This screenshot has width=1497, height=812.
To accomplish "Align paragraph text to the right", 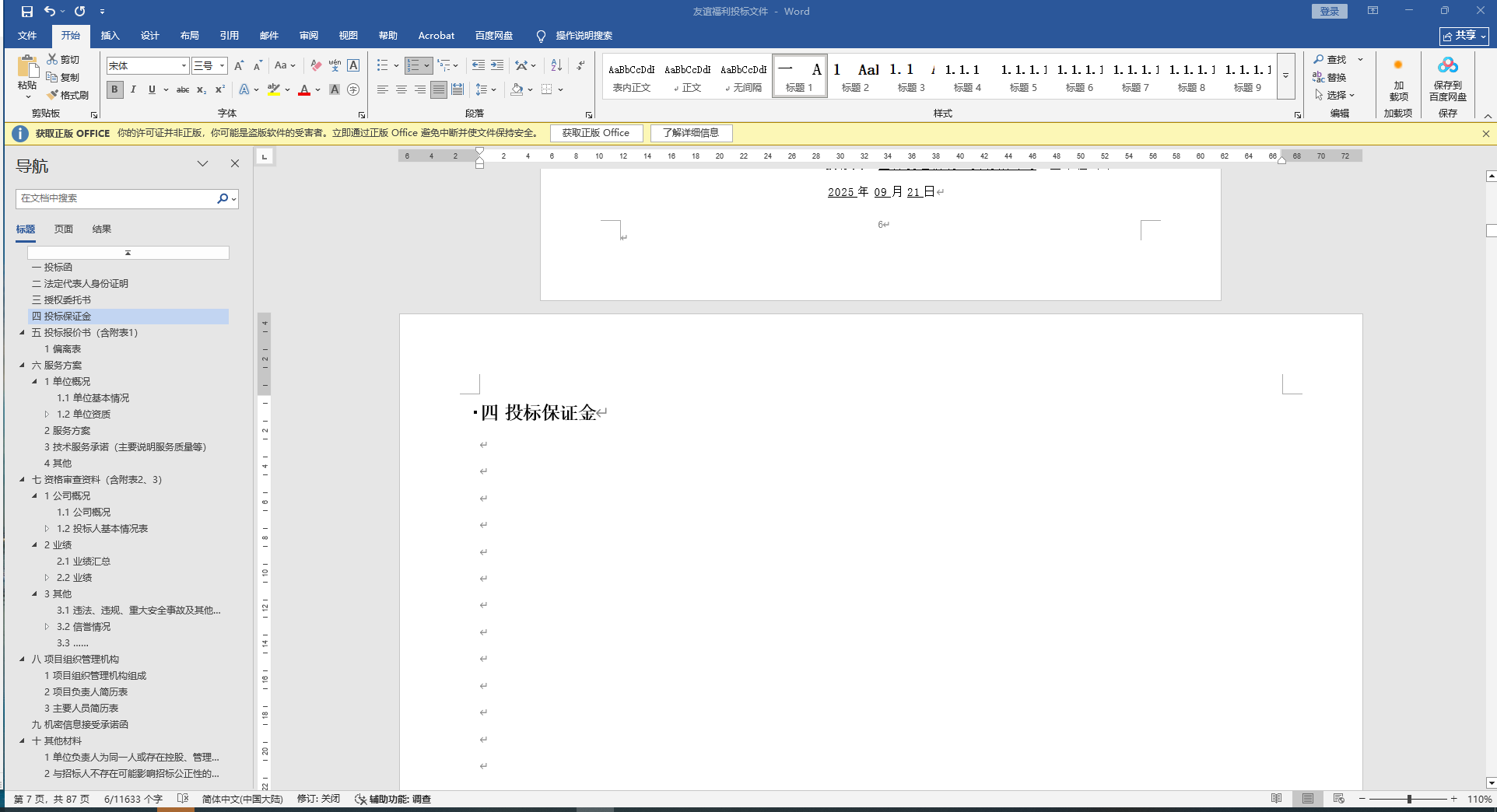I will coord(420,89).
